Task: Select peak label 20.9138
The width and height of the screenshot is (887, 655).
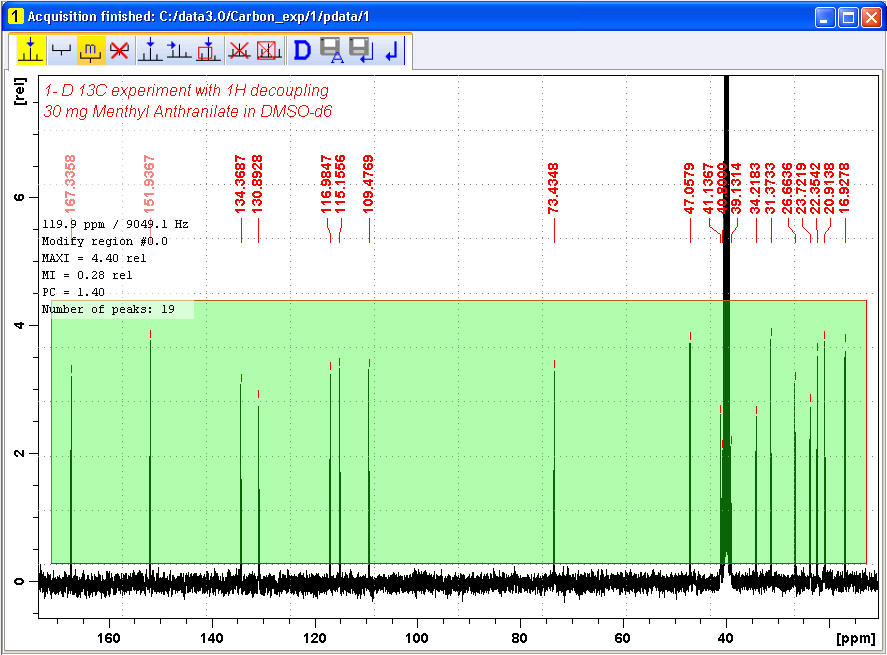Action: coord(829,188)
